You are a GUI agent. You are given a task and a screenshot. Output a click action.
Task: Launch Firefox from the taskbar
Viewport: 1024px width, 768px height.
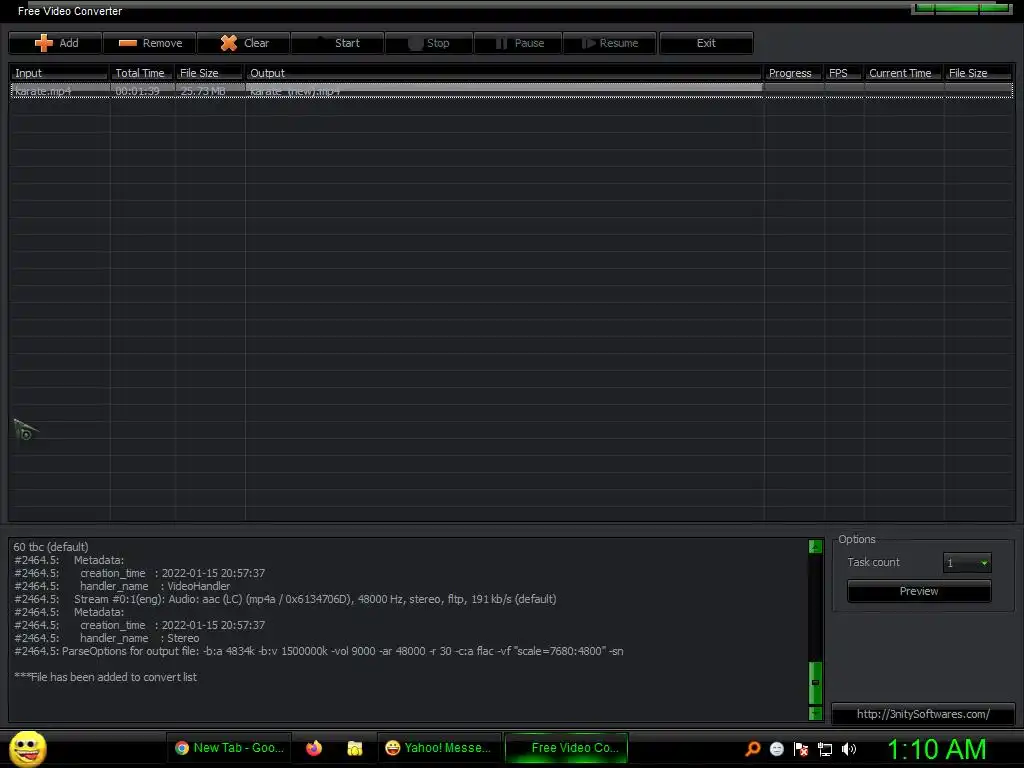click(x=314, y=748)
